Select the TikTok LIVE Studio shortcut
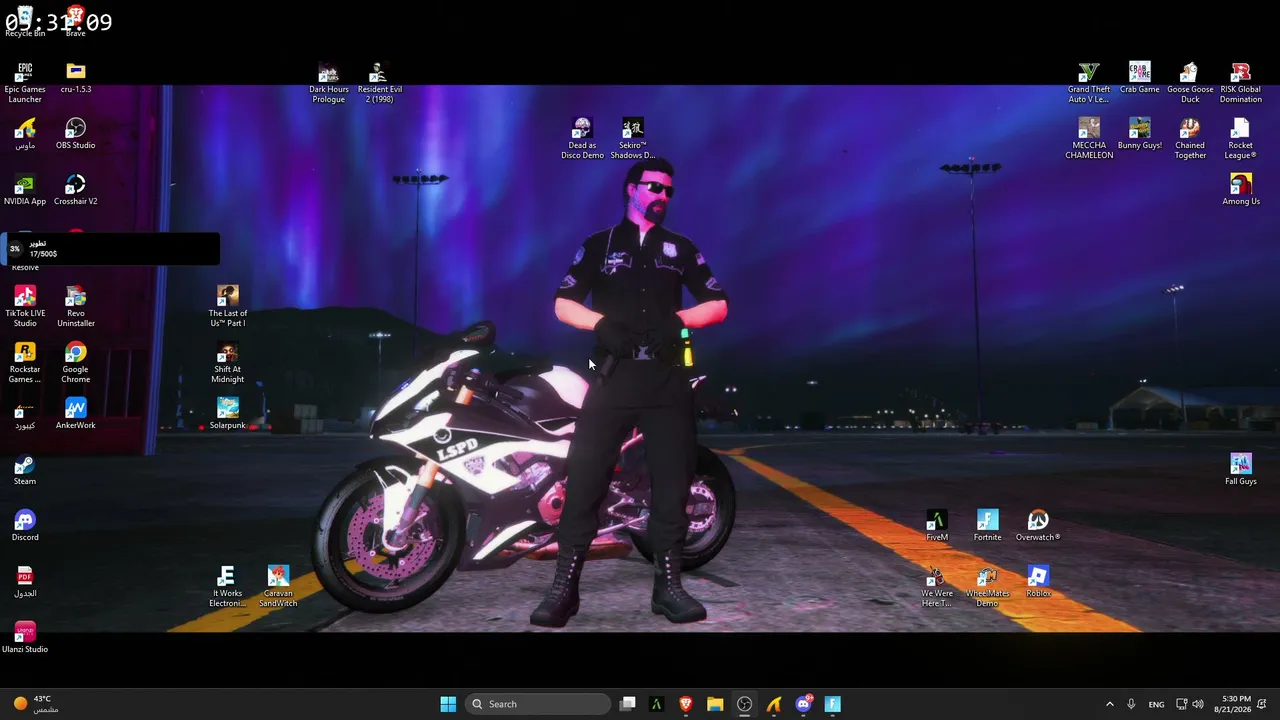1280x720 pixels. tap(25, 306)
